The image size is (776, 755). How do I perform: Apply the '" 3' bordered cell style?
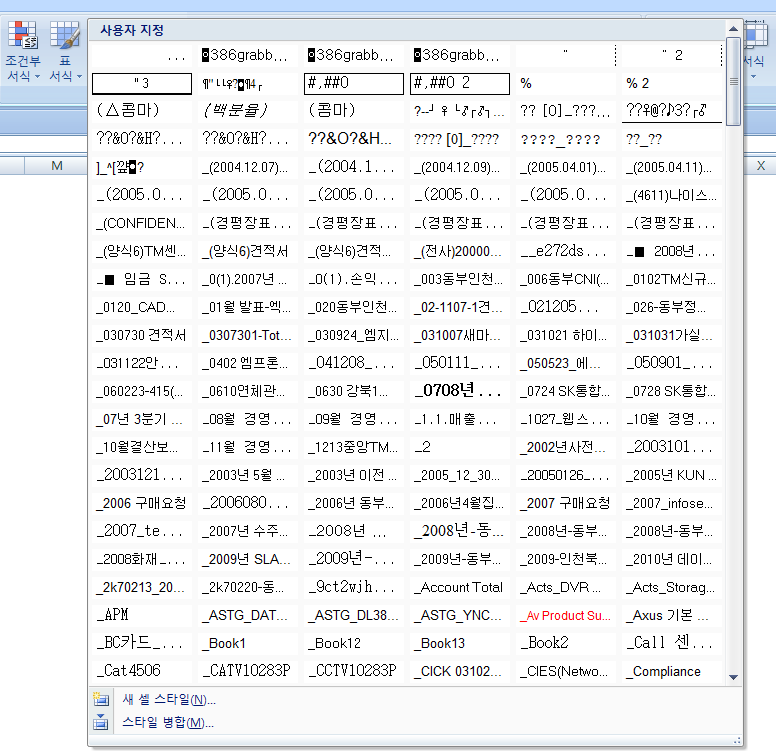142,83
